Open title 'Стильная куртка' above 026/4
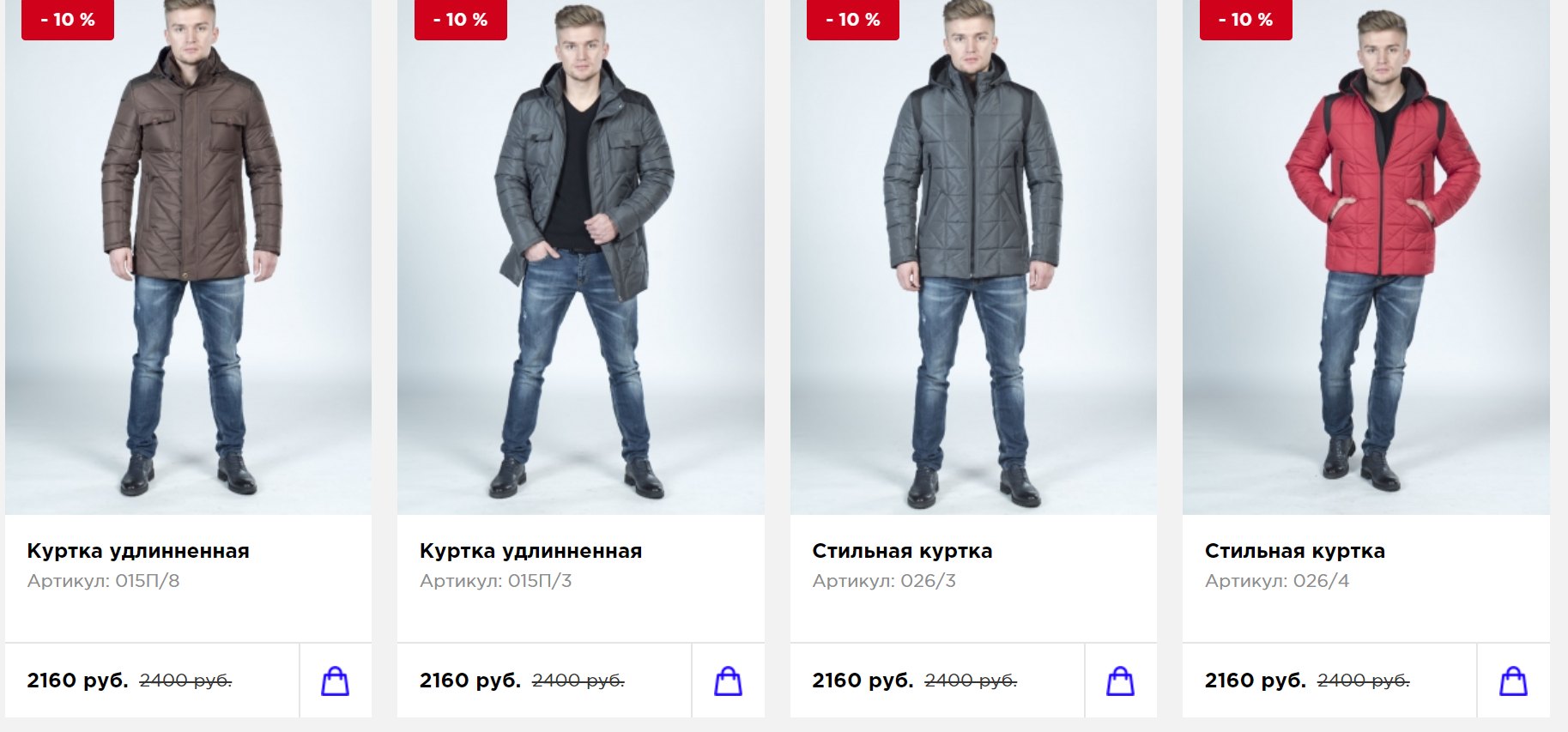 click(1295, 551)
